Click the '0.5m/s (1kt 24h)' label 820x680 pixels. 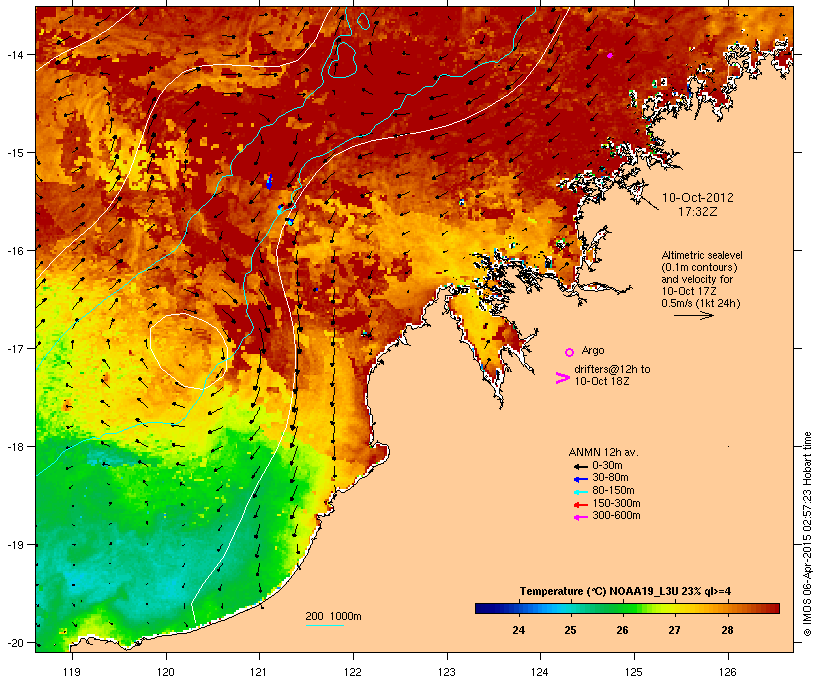[701, 303]
